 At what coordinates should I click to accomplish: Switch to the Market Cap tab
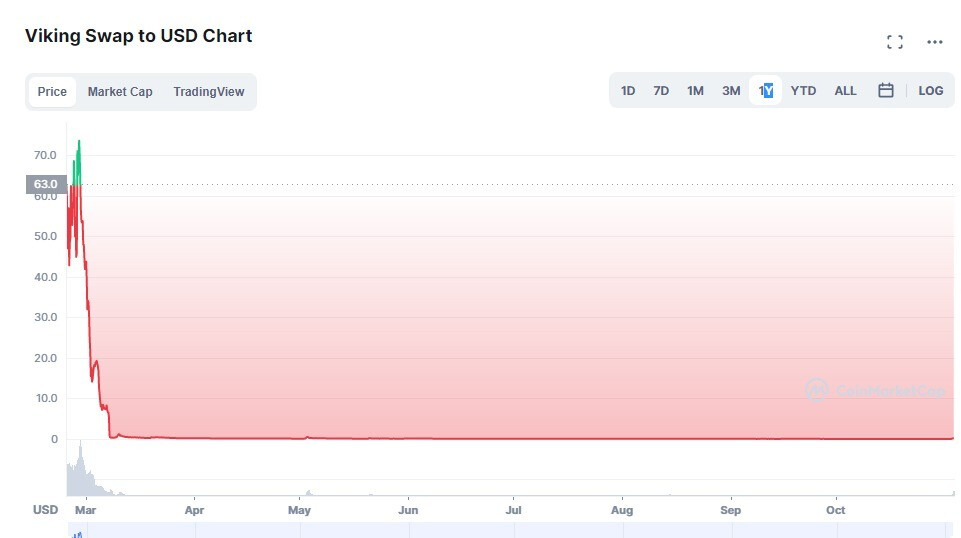point(120,92)
